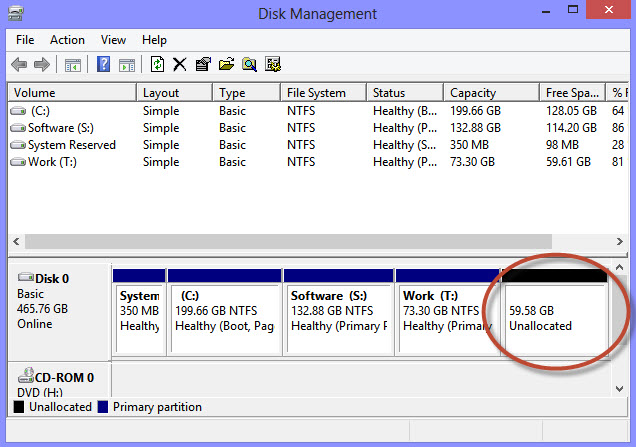Click the Explore magnifier toolbar icon
This screenshot has width=636, height=447.
tap(249, 64)
